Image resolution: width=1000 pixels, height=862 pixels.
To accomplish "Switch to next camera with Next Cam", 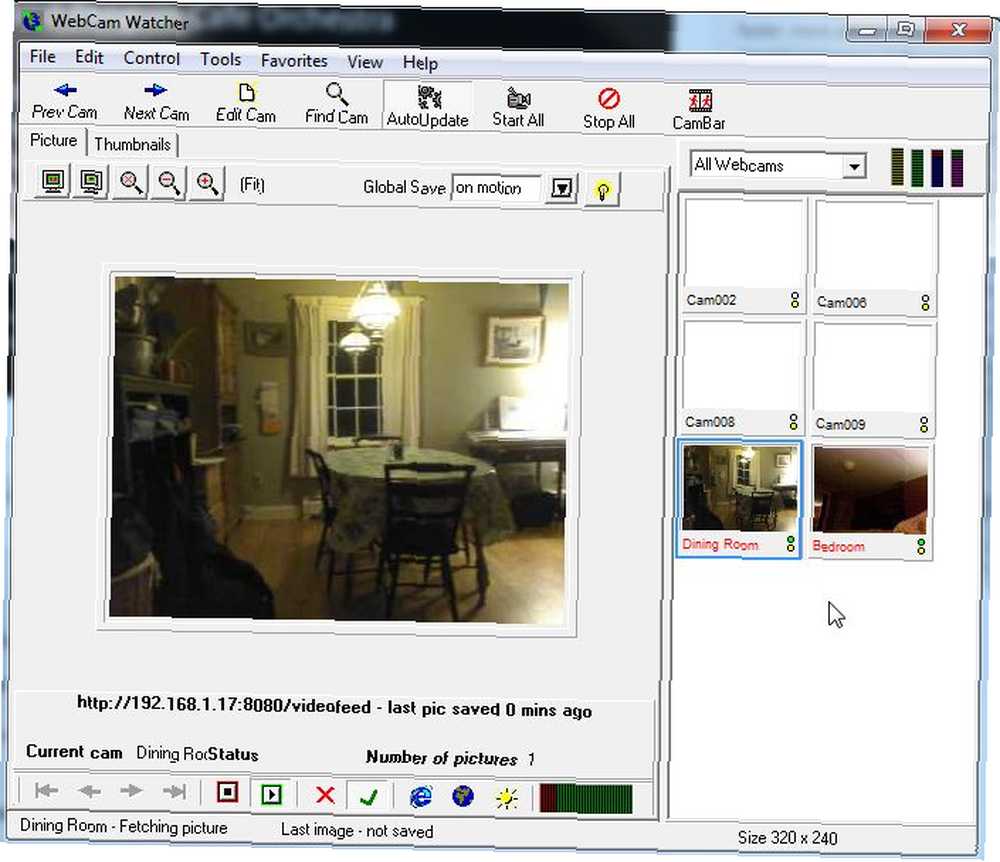I will tap(156, 103).
